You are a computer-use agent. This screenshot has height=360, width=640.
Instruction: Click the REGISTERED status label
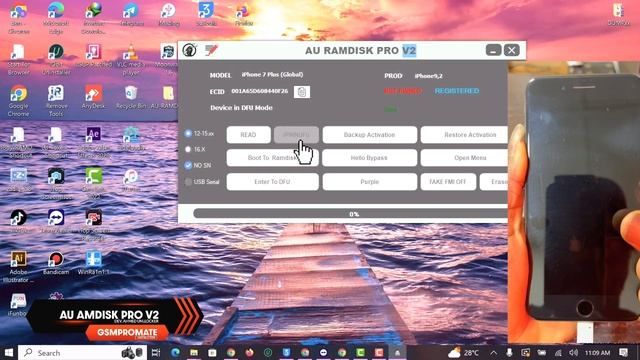[457, 91]
